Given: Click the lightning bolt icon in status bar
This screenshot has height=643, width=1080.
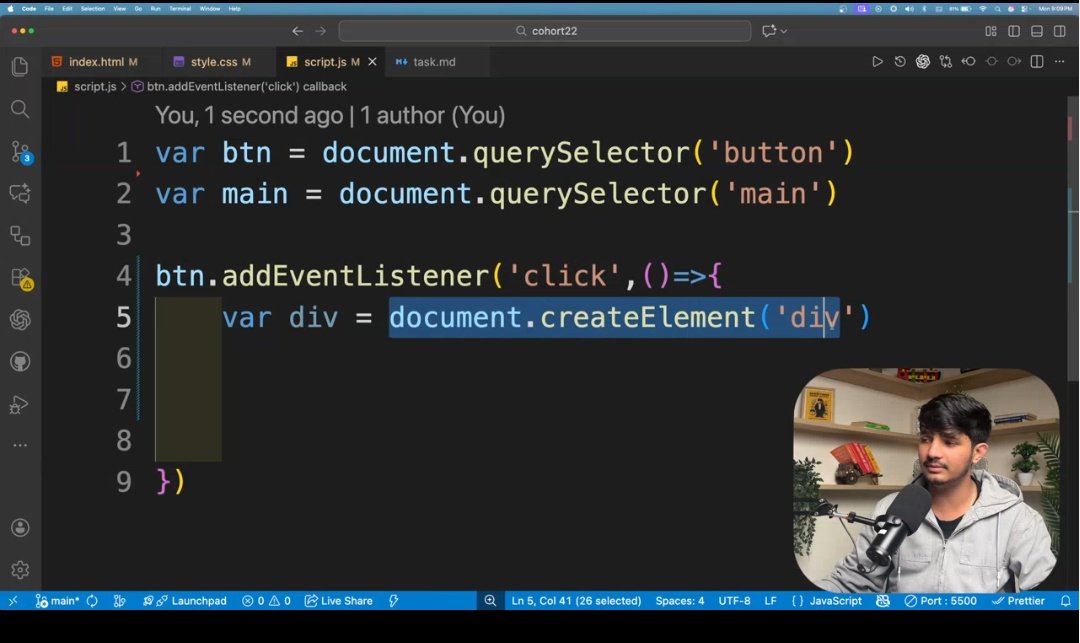Looking at the screenshot, I should click(x=393, y=600).
